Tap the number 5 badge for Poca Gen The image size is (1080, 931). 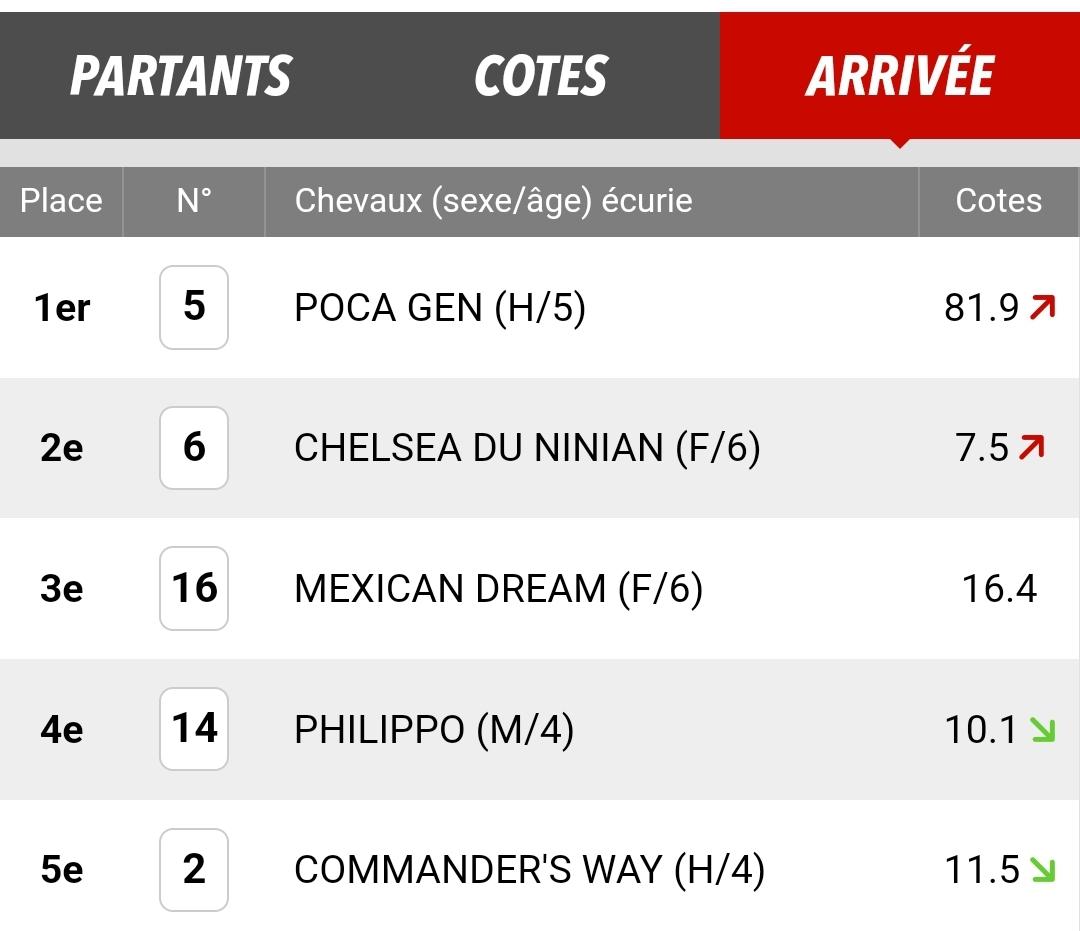pos(194,307)
